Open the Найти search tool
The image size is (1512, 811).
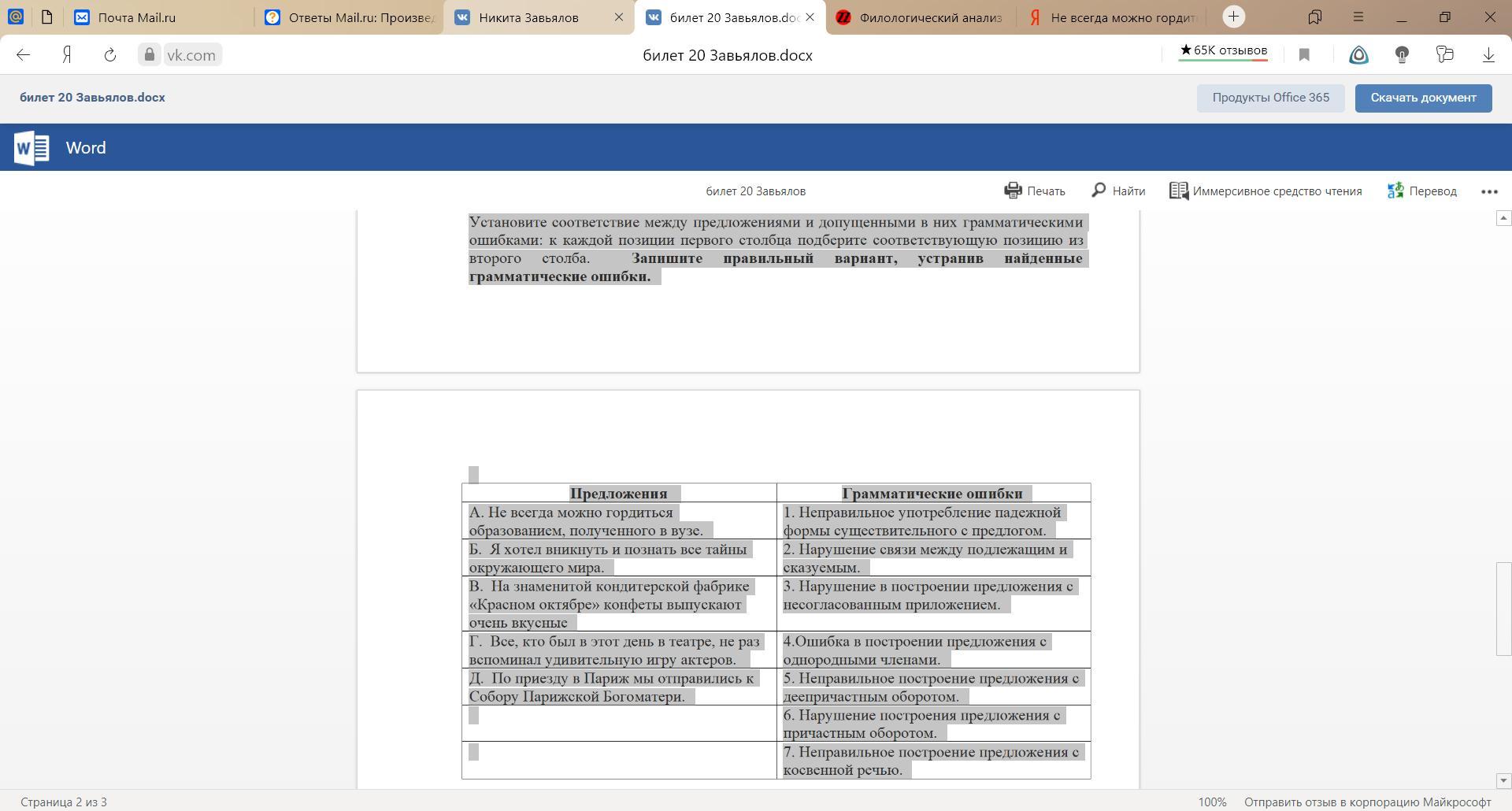pyautogui.click(x=1118, y=191)
